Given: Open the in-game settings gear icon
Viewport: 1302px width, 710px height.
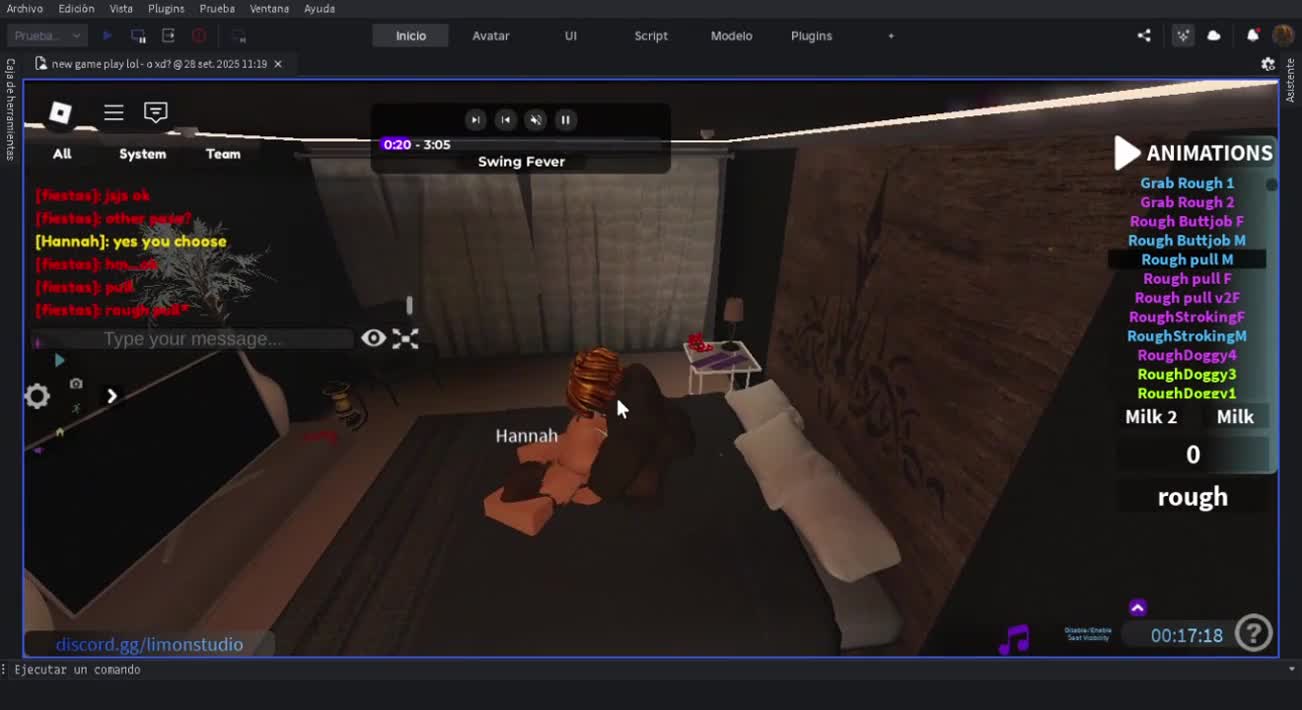Looking at the screenshot, I should (x=37, y=397).
